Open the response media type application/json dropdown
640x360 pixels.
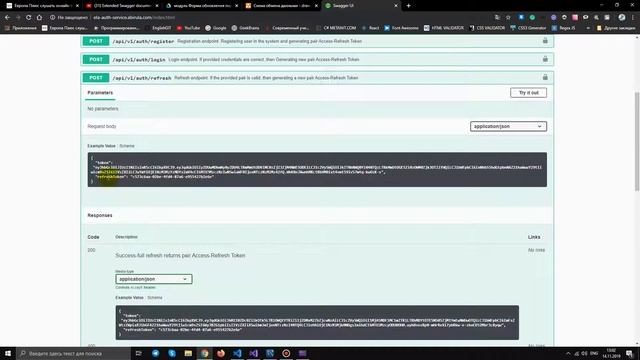[153, 279]
